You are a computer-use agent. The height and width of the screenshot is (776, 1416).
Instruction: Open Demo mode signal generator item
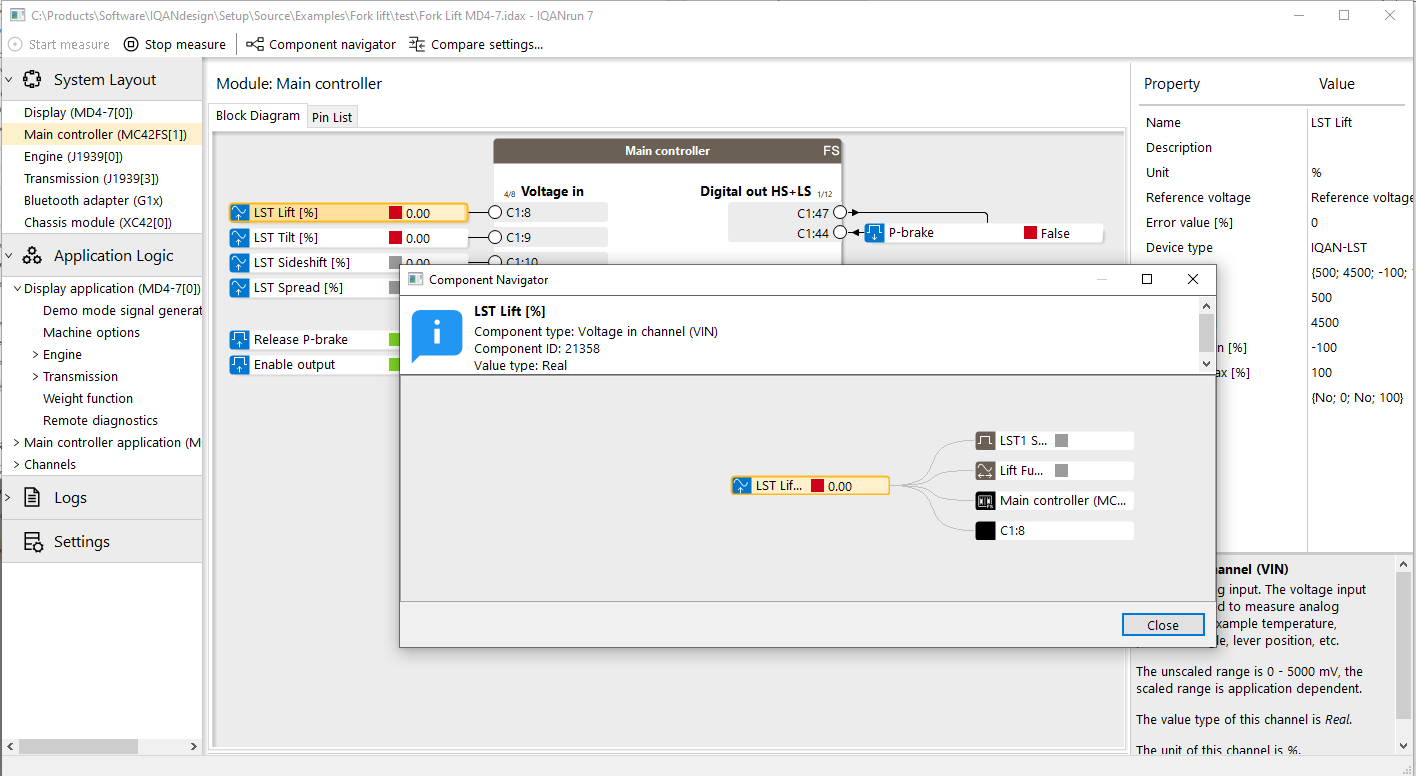(122, 311)
